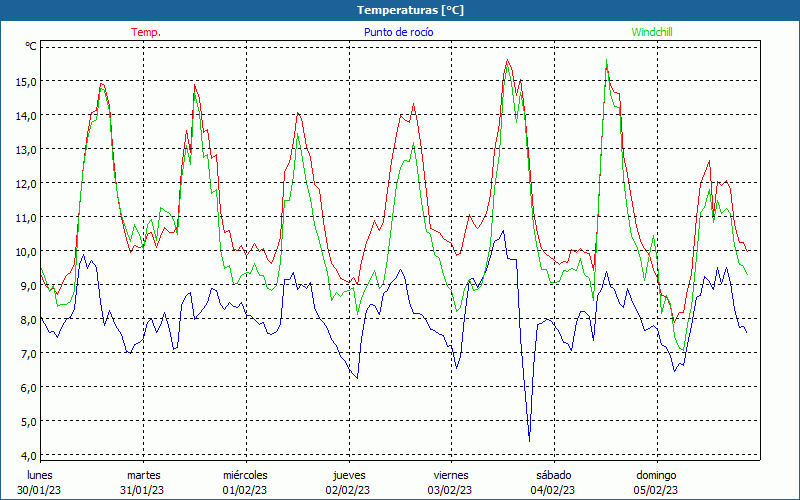This screenshot has width=800, height=500.
Task: Click the blue 'Punto de rocío' legend label
Action: coord(398,32)
